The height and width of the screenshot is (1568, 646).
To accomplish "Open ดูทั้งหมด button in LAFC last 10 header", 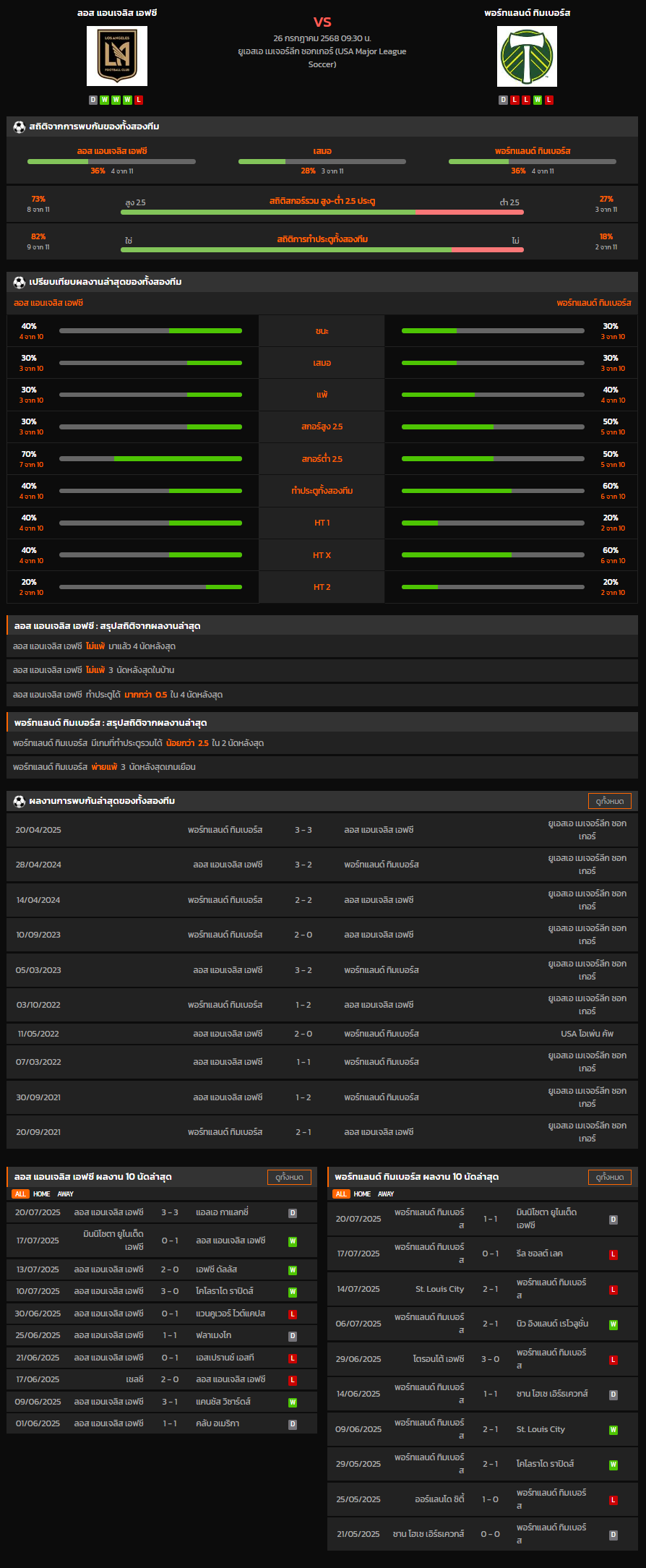I will pyautogui.click(x=289, y=1177).
